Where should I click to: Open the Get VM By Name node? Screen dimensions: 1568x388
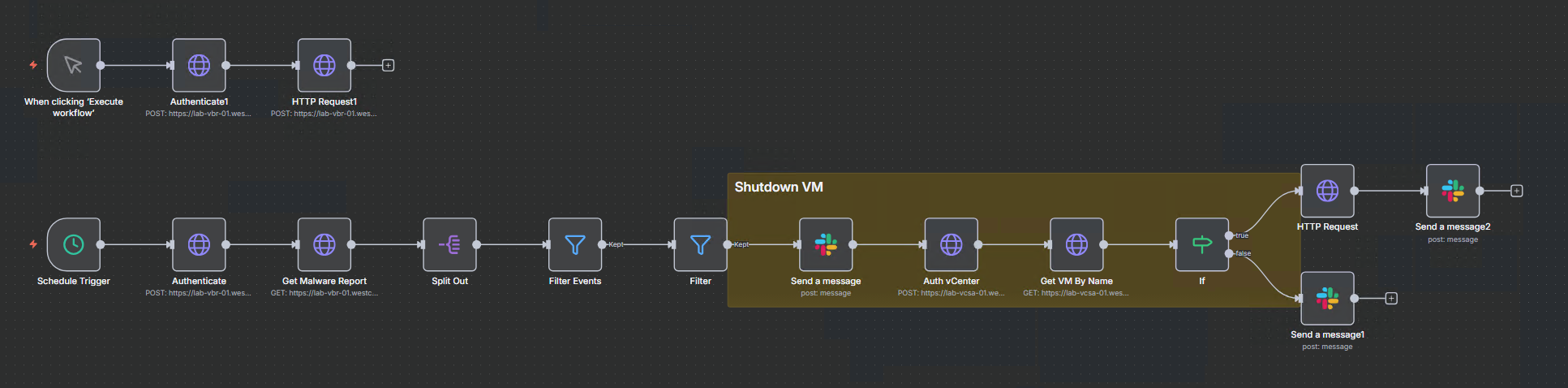1076,244
